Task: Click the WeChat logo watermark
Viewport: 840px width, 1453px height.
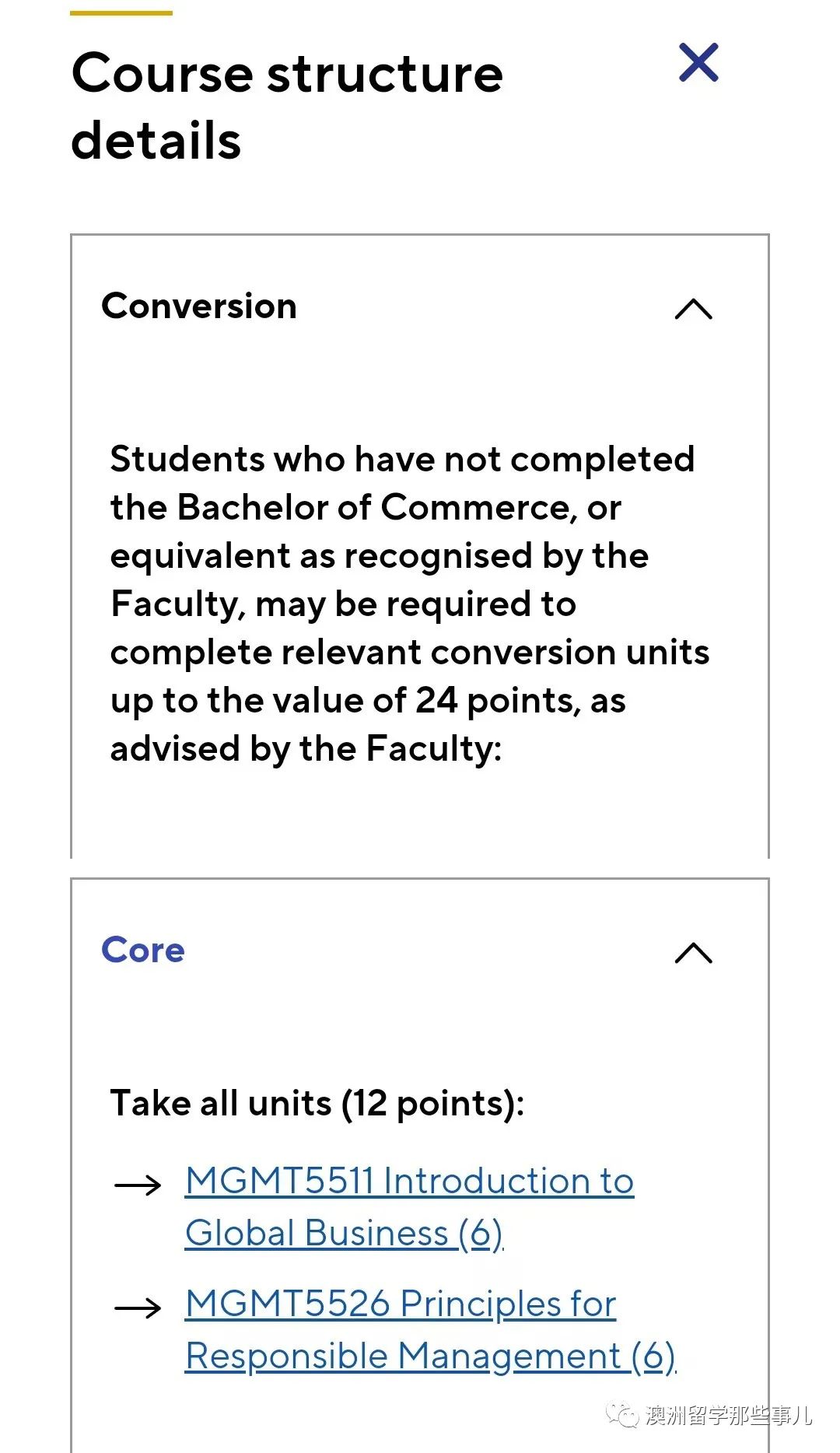Action: point(622,1415)
